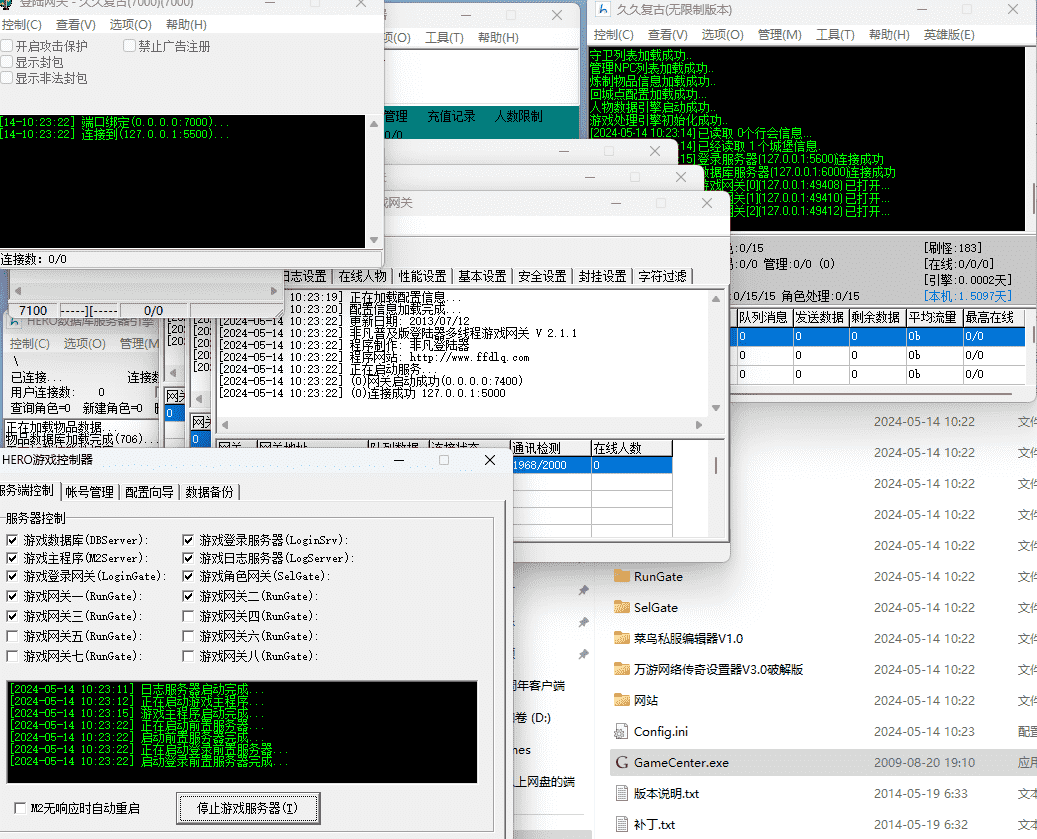This screenshot has height=839, width=1037.
Task: Click the 2009-08-20 19:10 date of GameCenter.exe
Action: 924,762
